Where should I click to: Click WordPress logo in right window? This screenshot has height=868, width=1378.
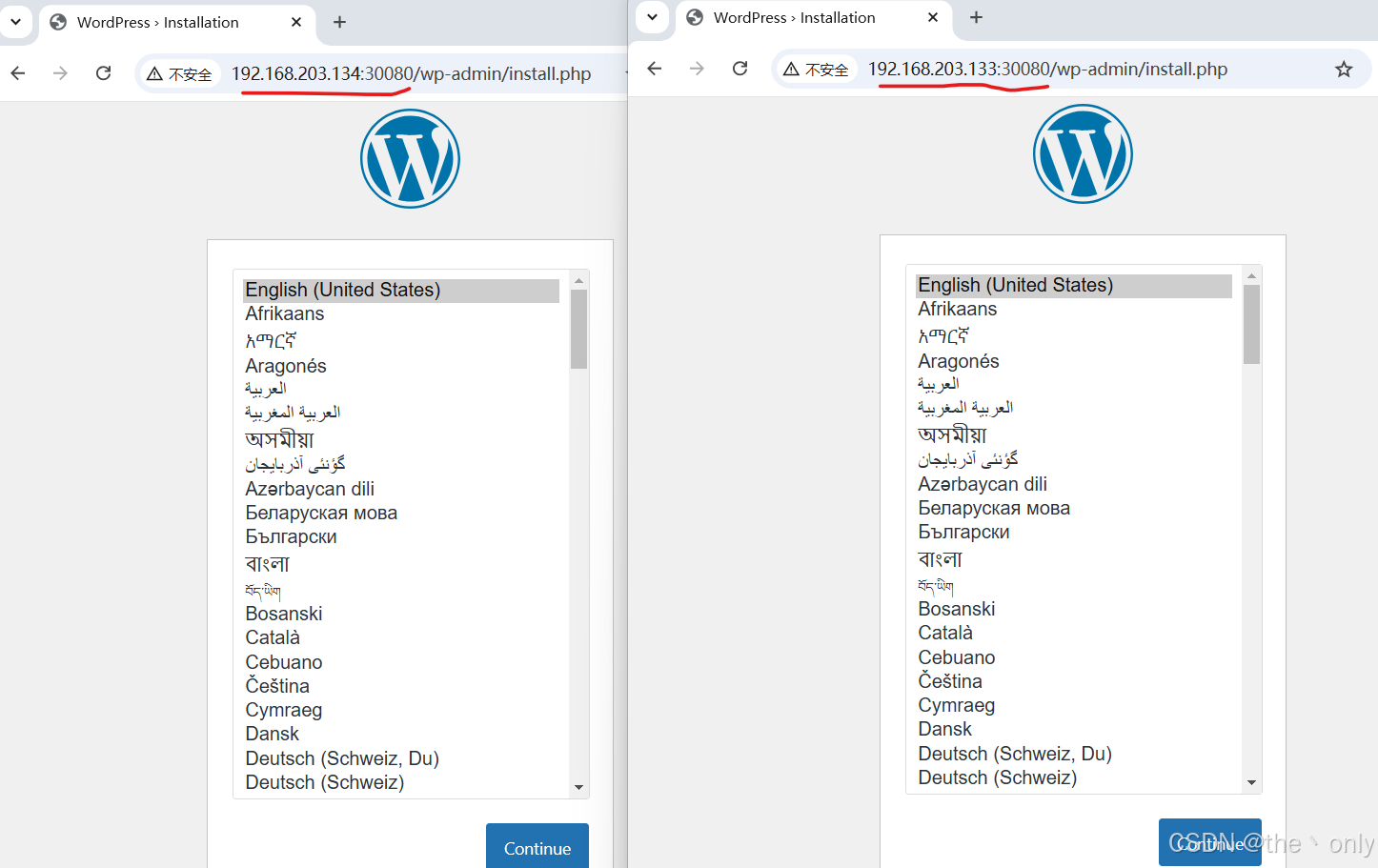[1083, 153]
